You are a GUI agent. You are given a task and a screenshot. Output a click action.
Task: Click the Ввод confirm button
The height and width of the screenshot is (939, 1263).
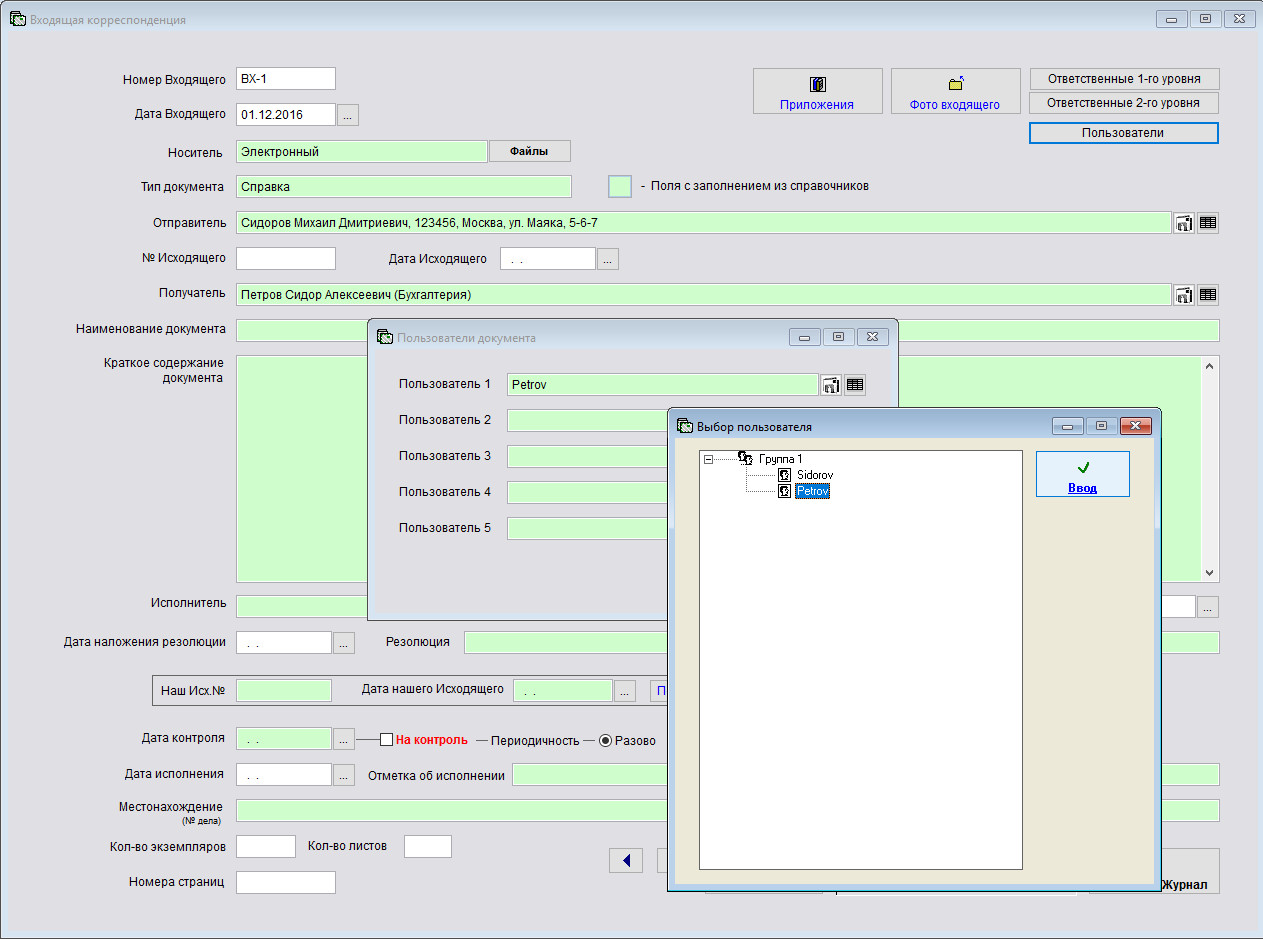pos(1082,474)
